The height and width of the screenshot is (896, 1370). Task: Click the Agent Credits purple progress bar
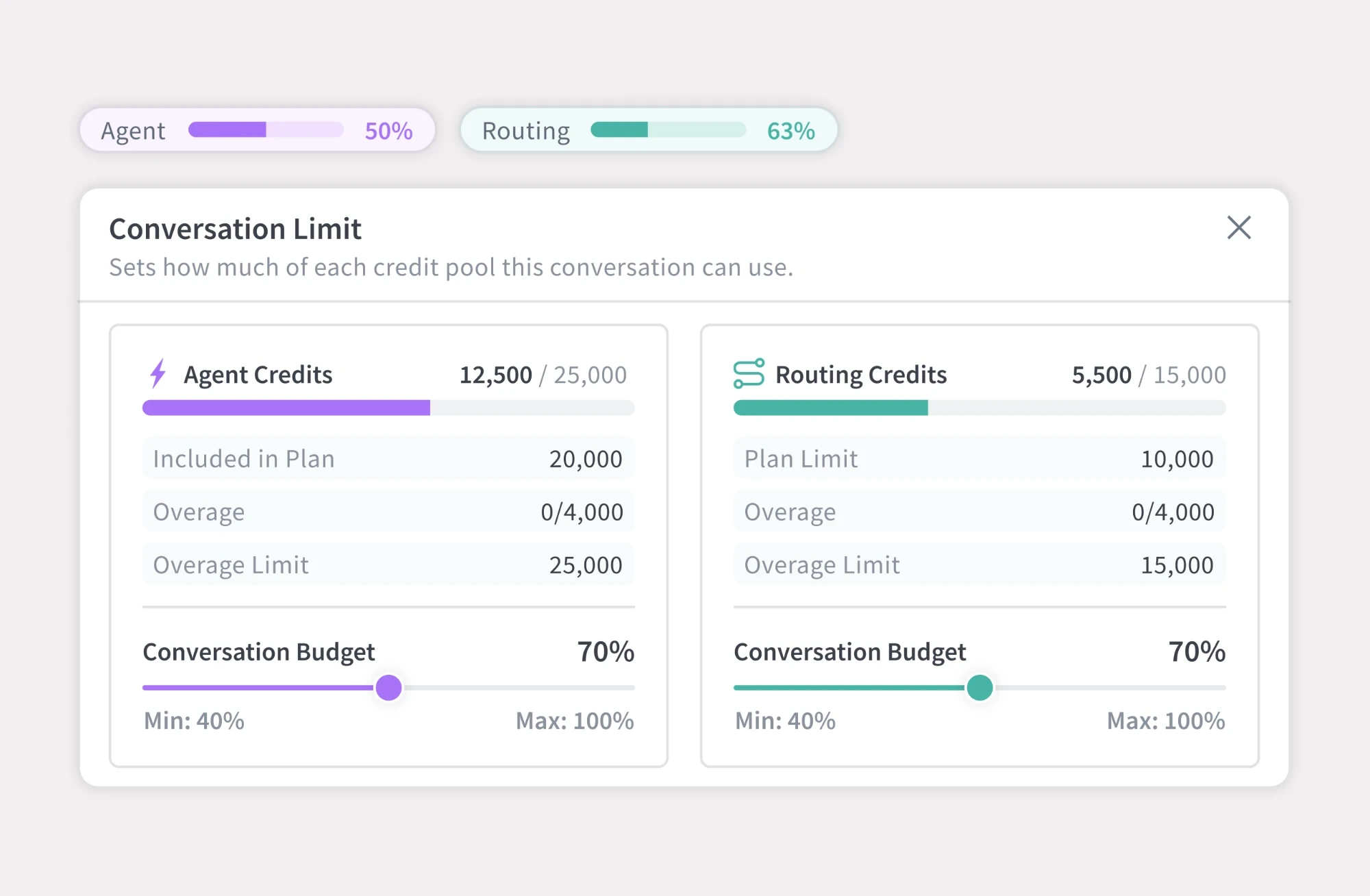click(388, 408)
